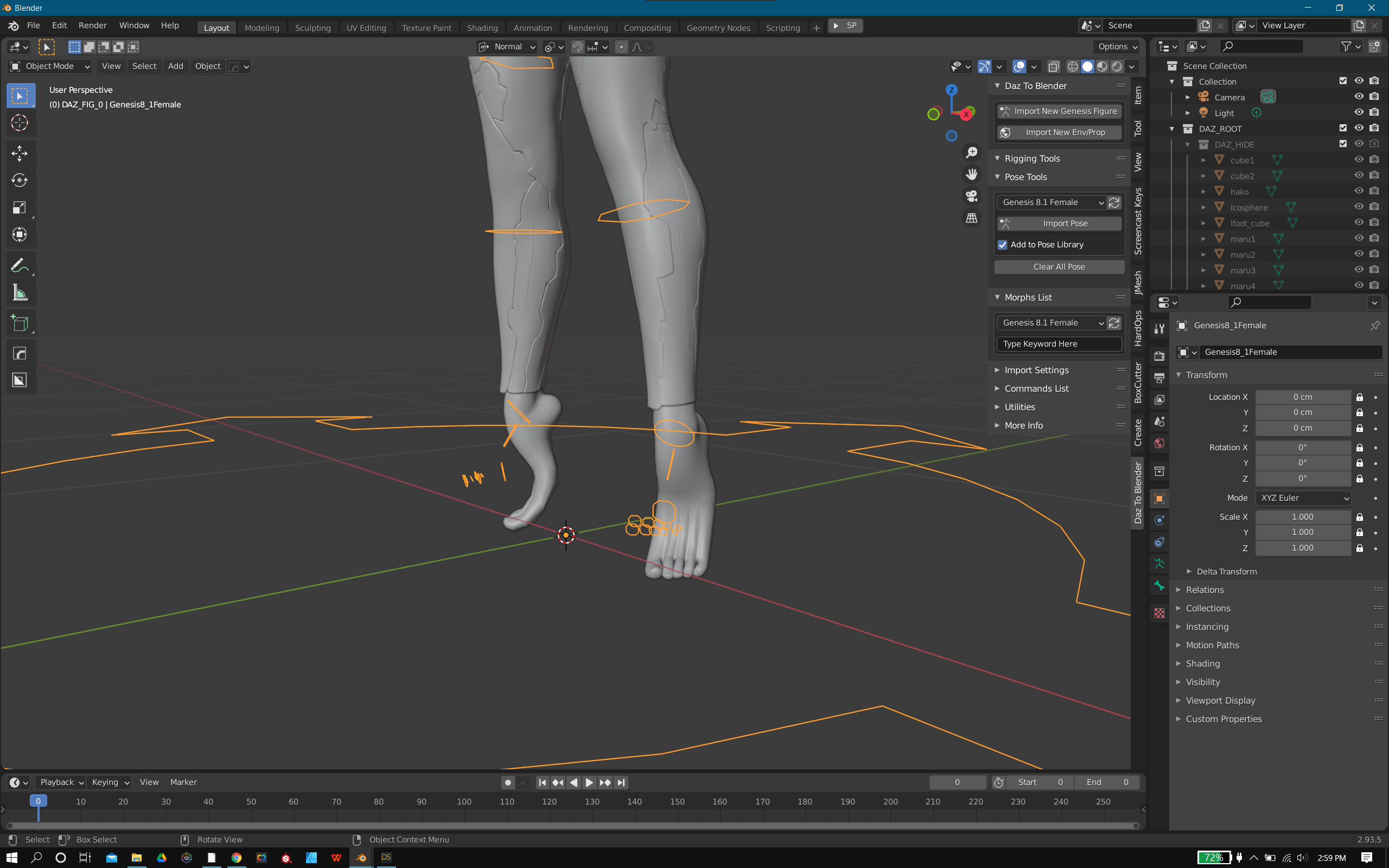
Task: Click the viewport zoom magnifier icon
Action: point(971,151)
